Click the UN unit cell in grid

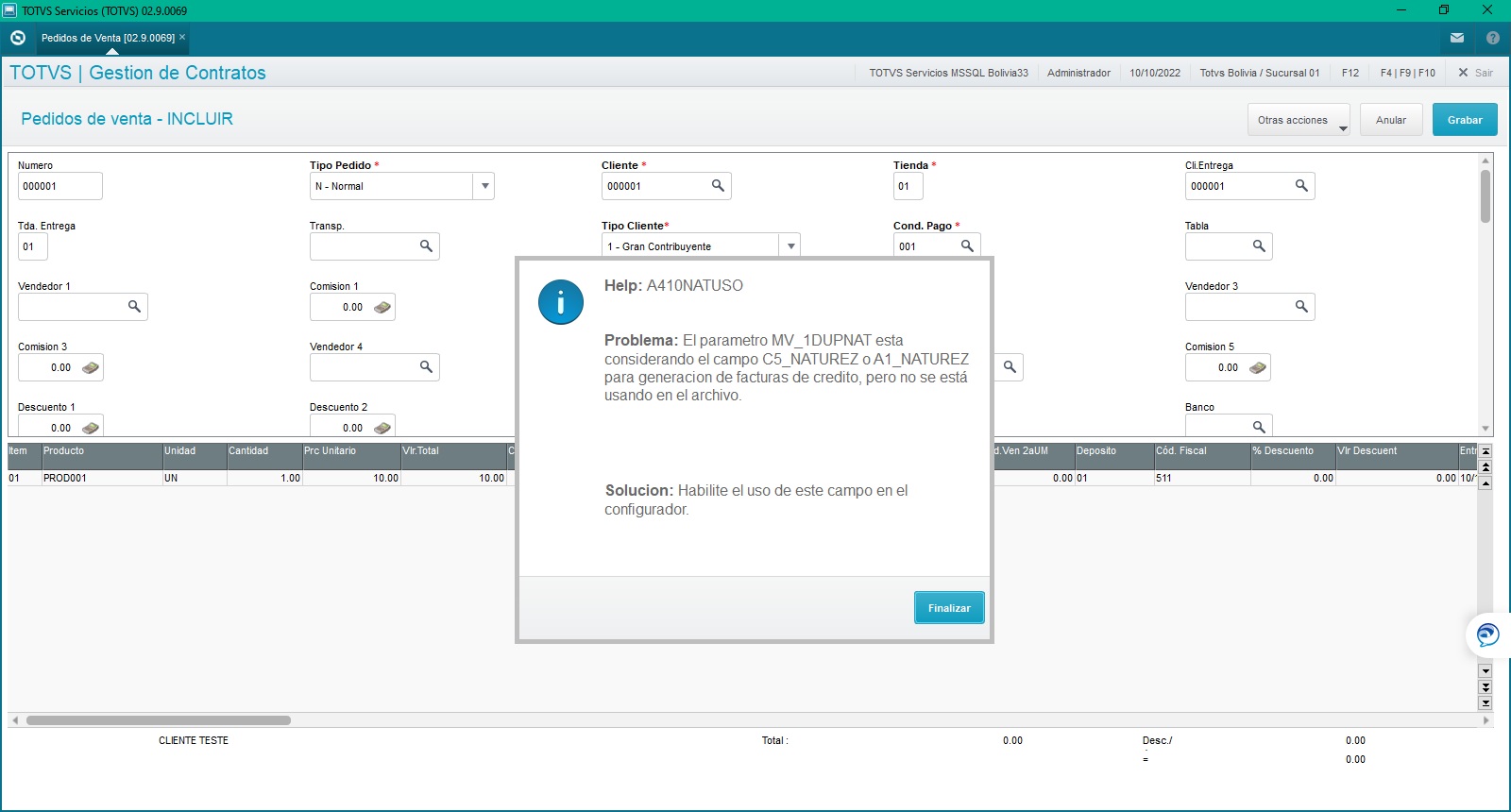pos(194,478)
